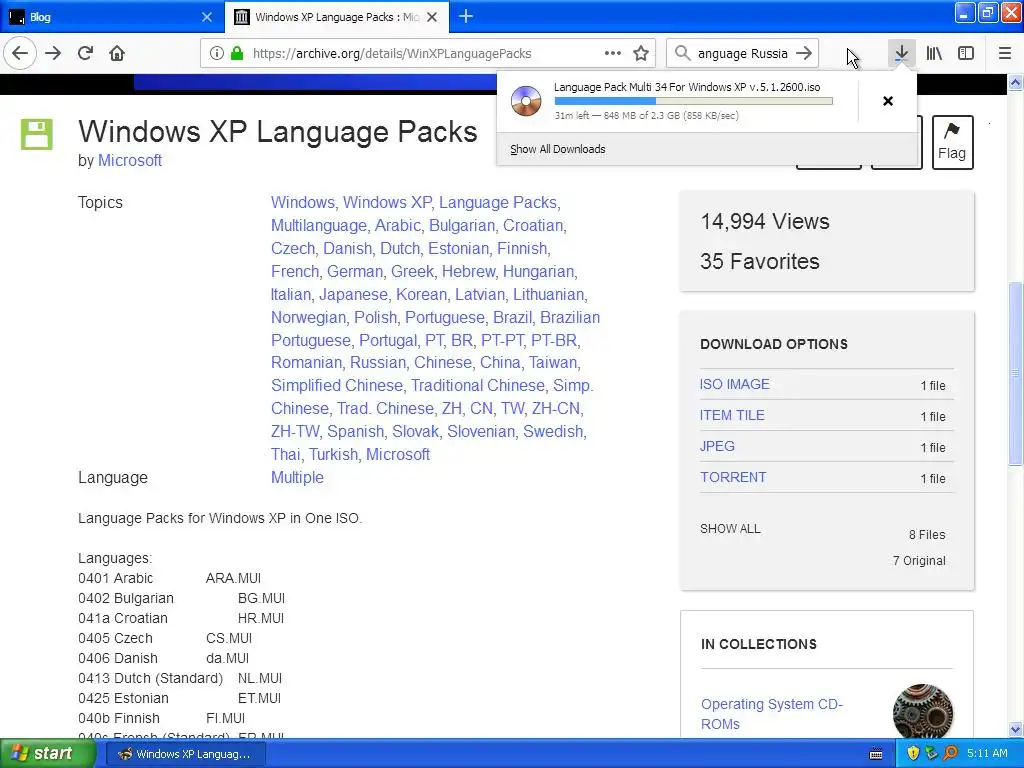Click '35 Favorites' text
The image size is (1024, 768).
[760, 261]
